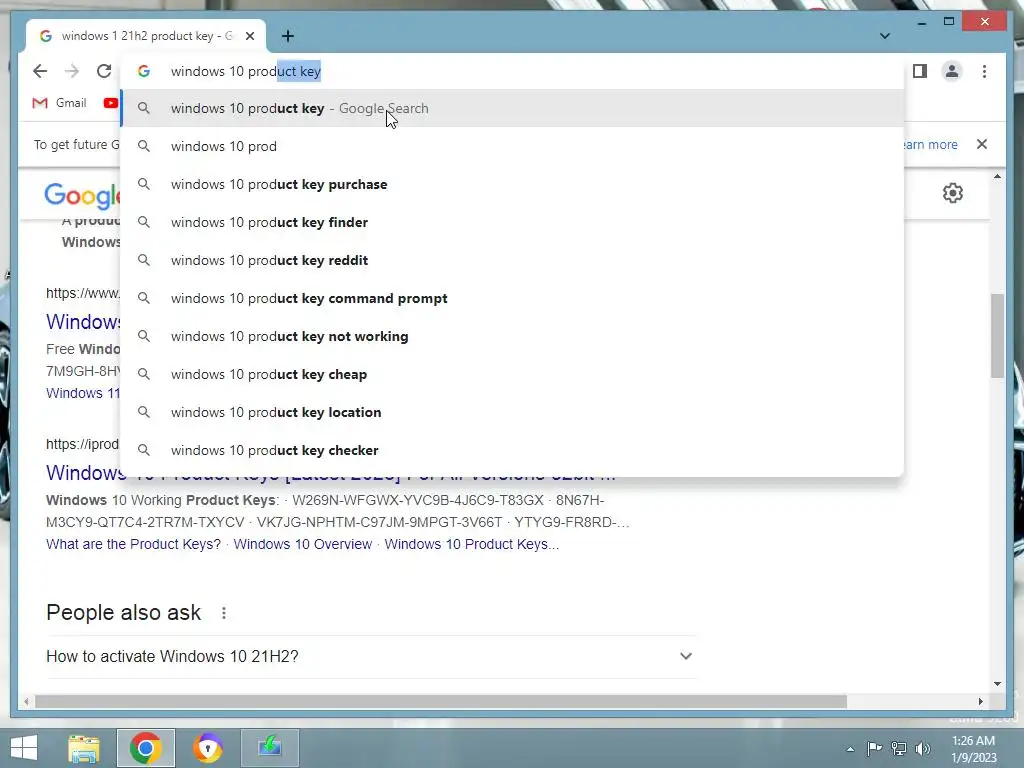
Task: Choose 'windows 10 product key reddit' suggestion
Action: tap(512, 260)
